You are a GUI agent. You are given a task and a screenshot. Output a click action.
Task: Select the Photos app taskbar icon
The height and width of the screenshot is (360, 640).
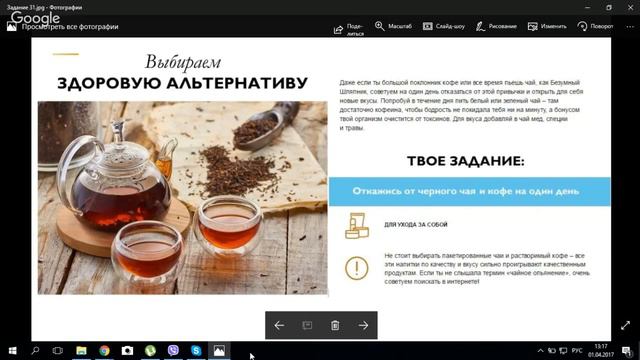(219, 351)
